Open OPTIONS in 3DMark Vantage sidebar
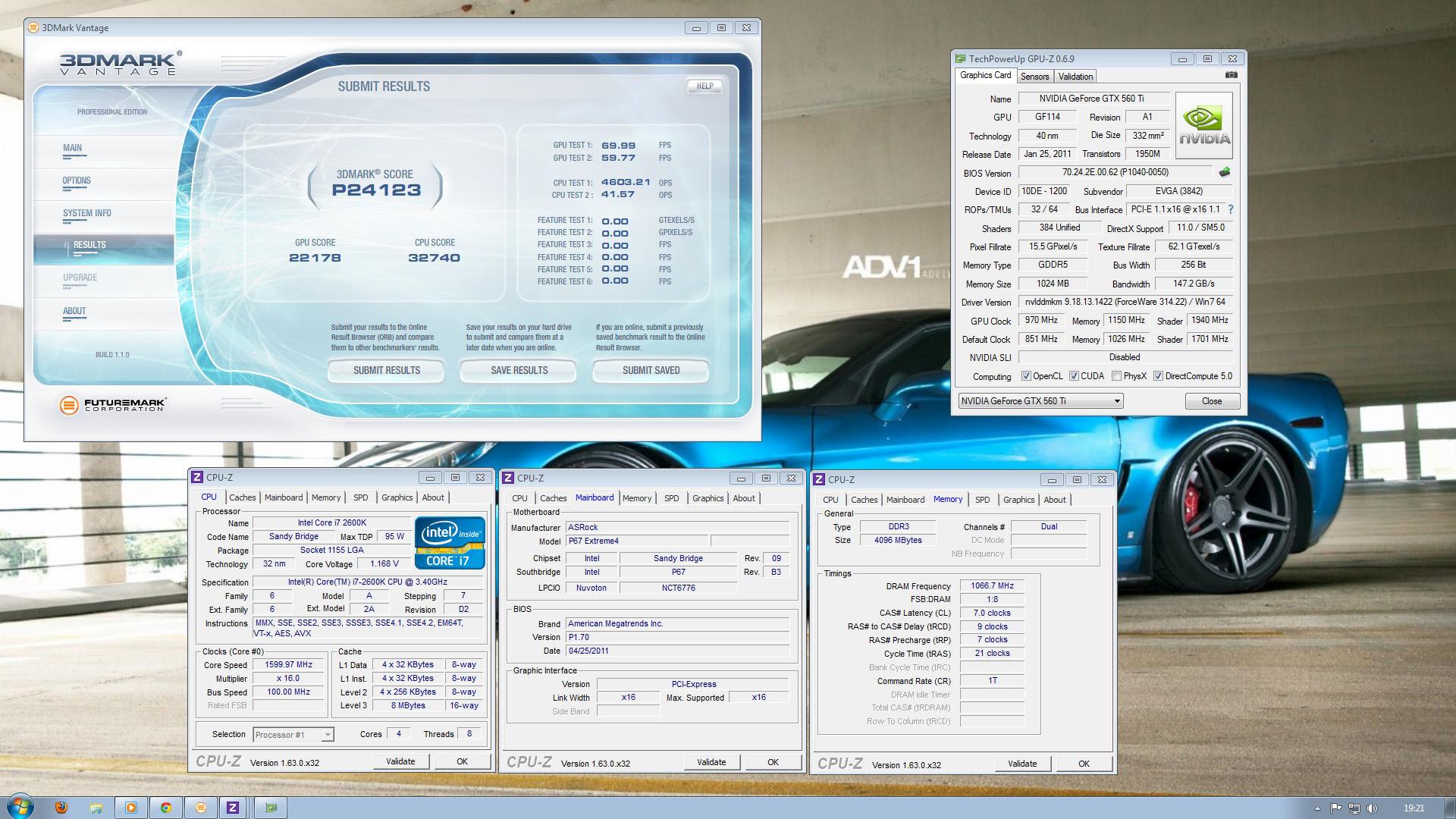The image size is (1456, 819). coord(77,180)
